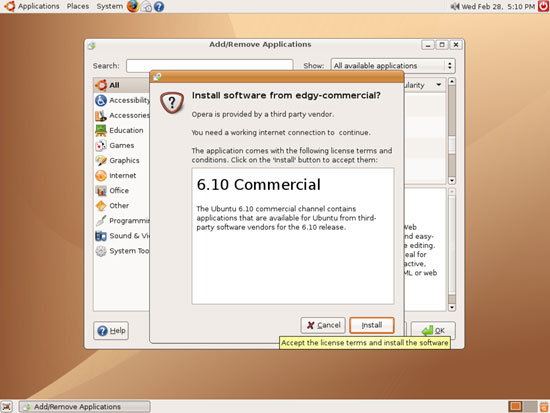The width and height of the screenshot is (550, 413).
Task: Select the Programming category icon
Action: [101, 221]
